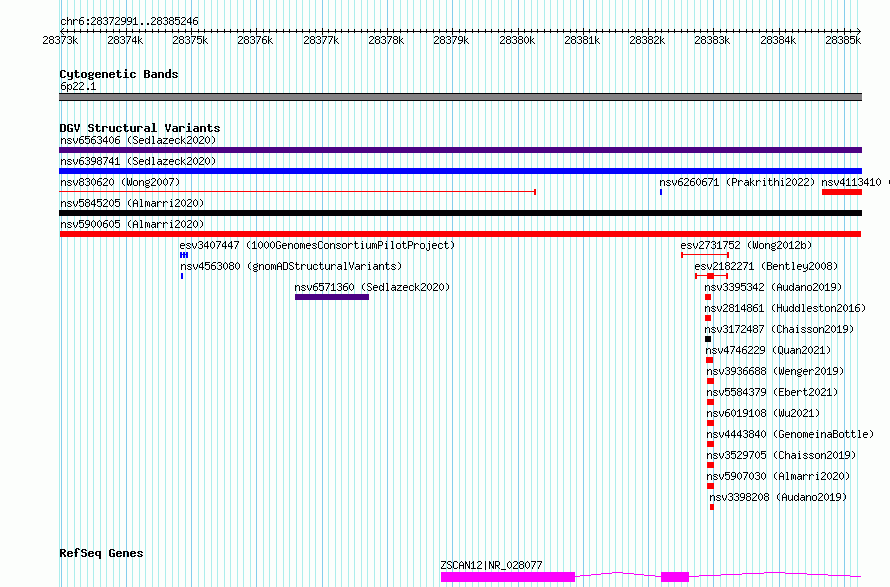Open nsv5900605 (Almarri2020) label
The image size is (890, 587).
132,224
